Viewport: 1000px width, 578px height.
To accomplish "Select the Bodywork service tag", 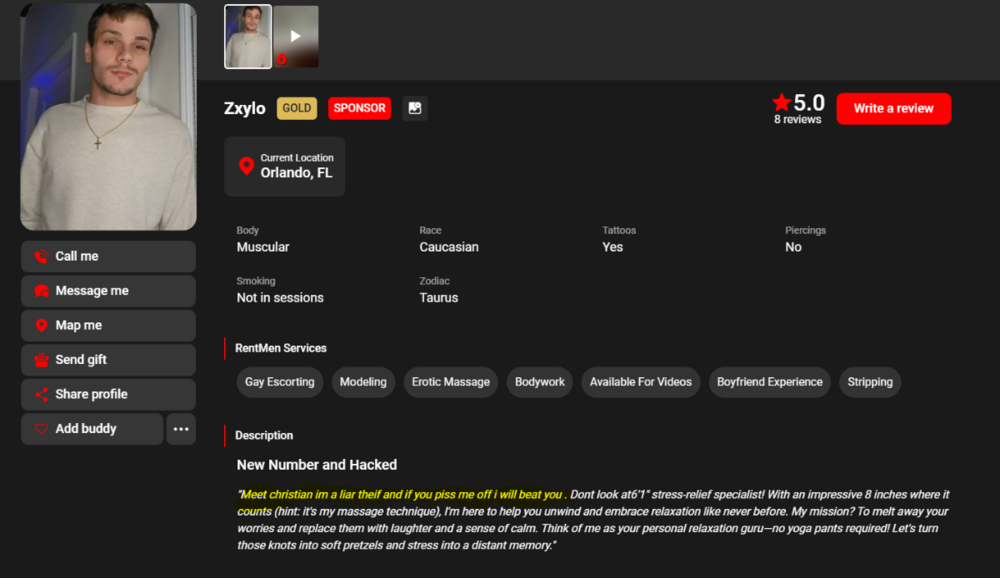I will point(539,382).
